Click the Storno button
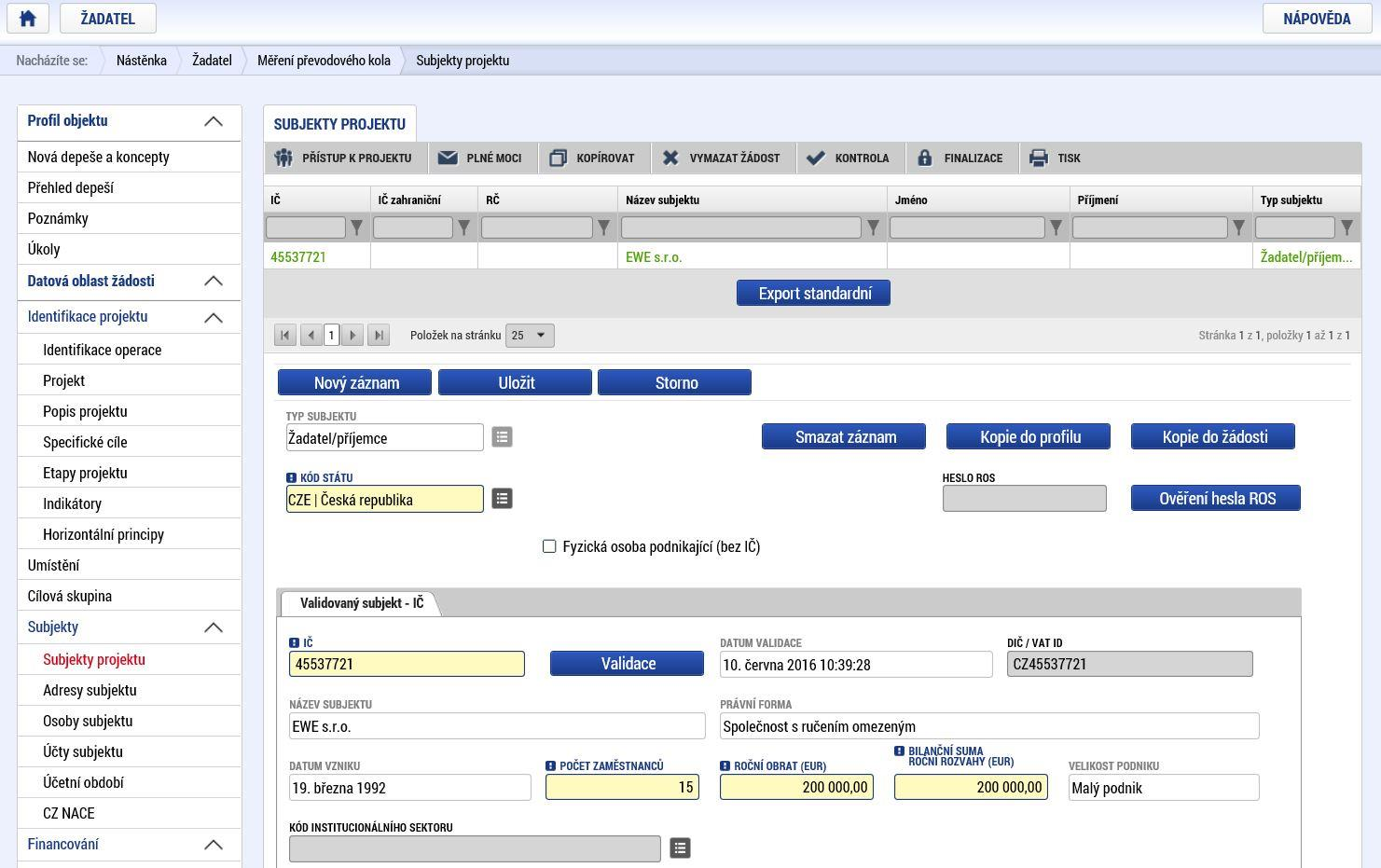Image resolution: width=1381 pixels, height=868 pixels. click(x=675, y=382)
